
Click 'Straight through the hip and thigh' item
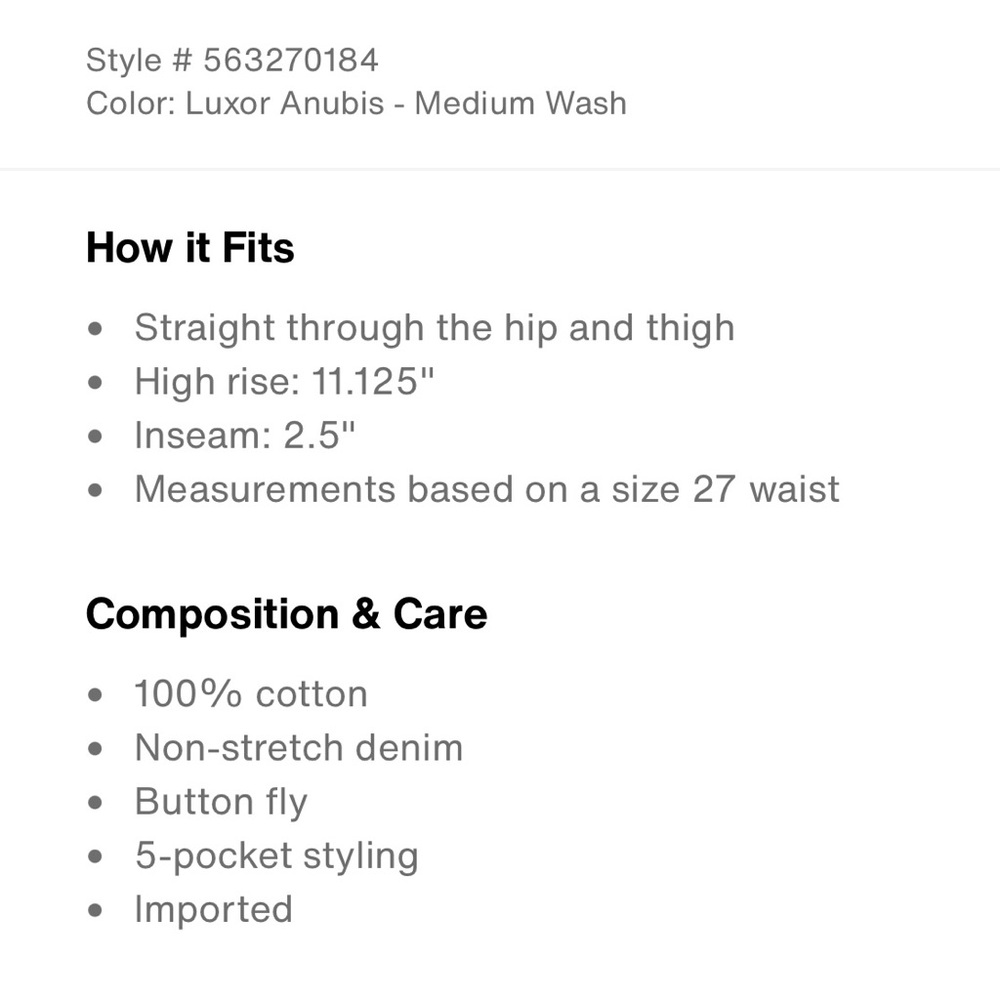[x=434, y=328]
